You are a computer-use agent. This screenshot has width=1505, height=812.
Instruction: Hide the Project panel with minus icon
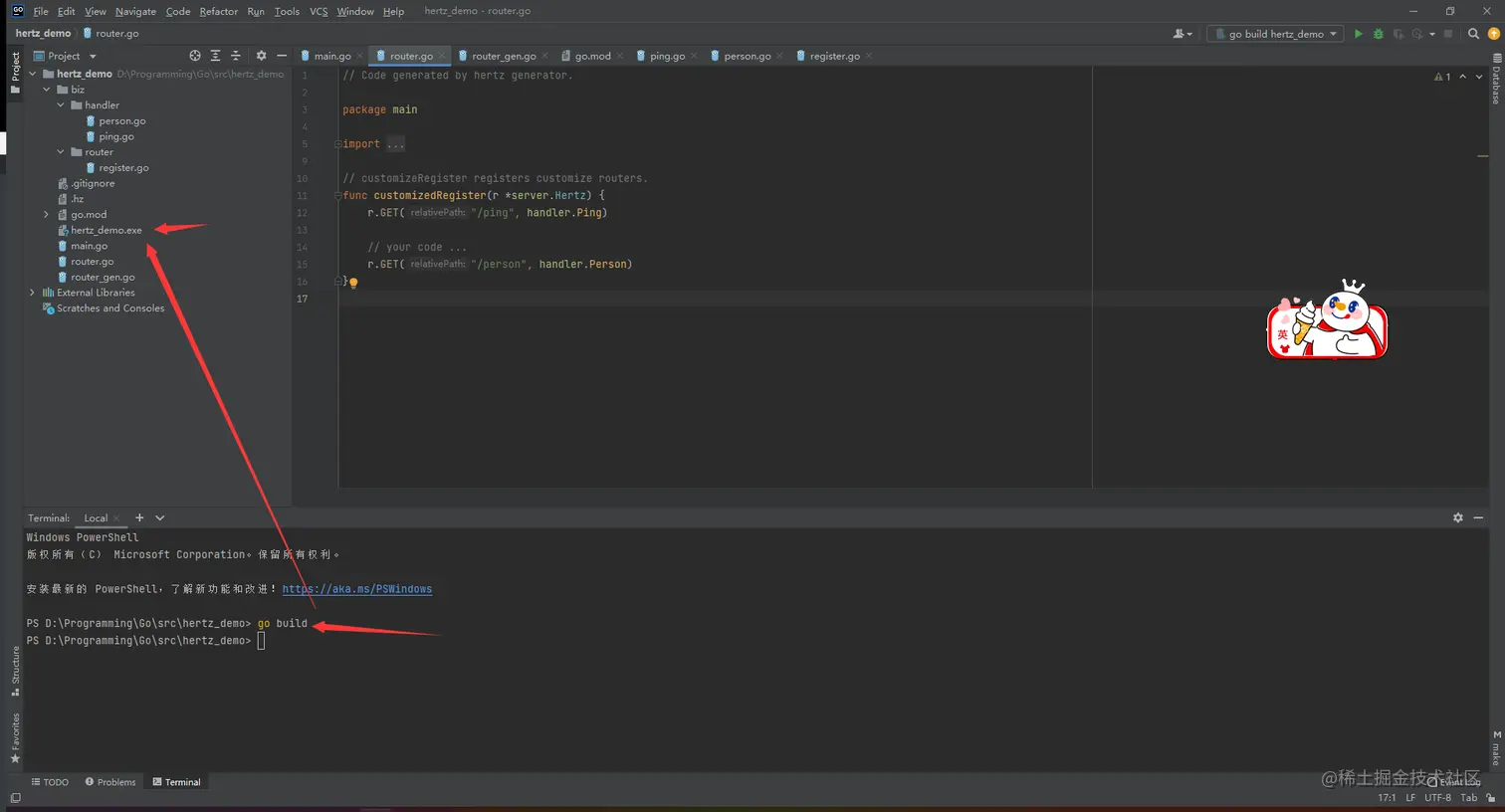coord(282,56)
